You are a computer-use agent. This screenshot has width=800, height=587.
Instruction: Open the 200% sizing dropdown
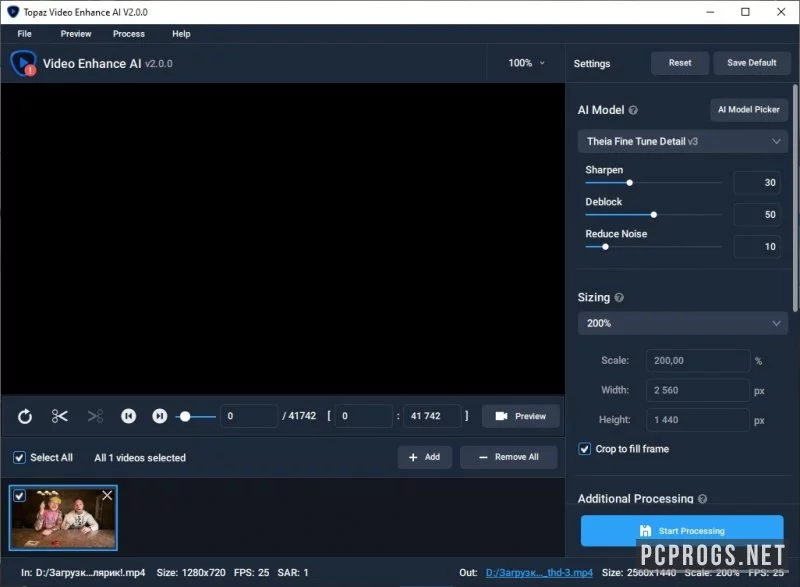(683, 323)
